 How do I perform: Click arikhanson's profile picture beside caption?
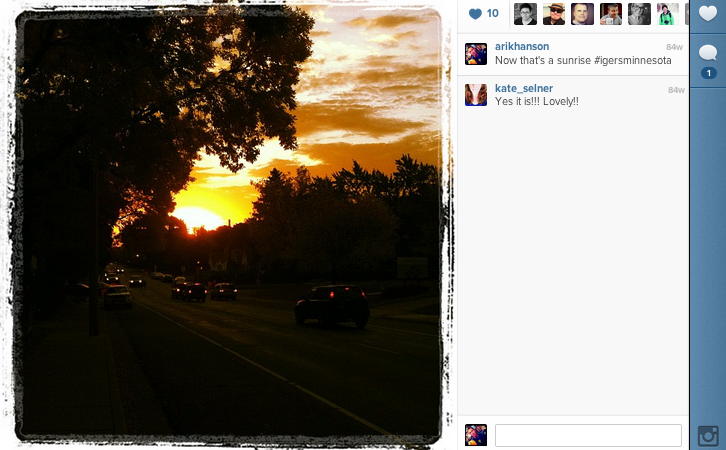476,54
